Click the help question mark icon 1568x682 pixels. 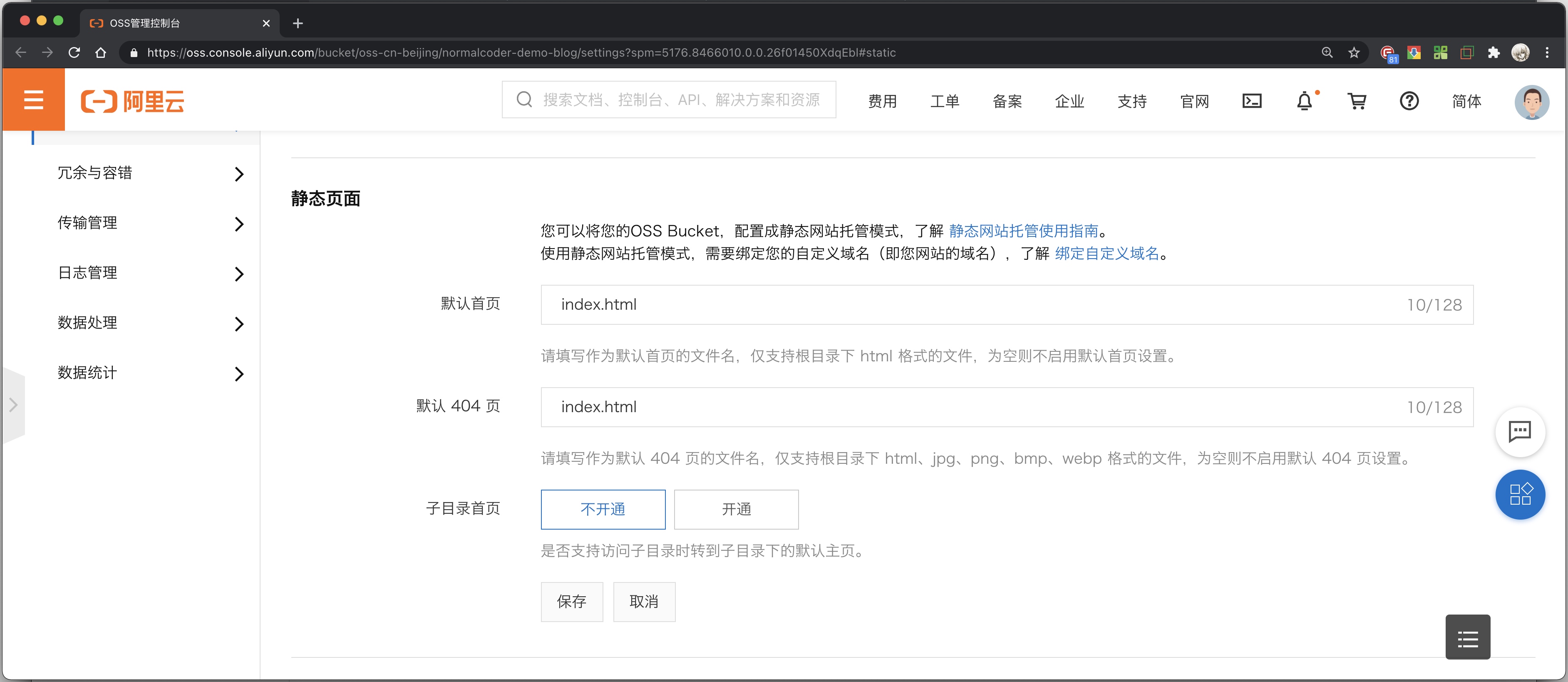(x=1409, y=101)
